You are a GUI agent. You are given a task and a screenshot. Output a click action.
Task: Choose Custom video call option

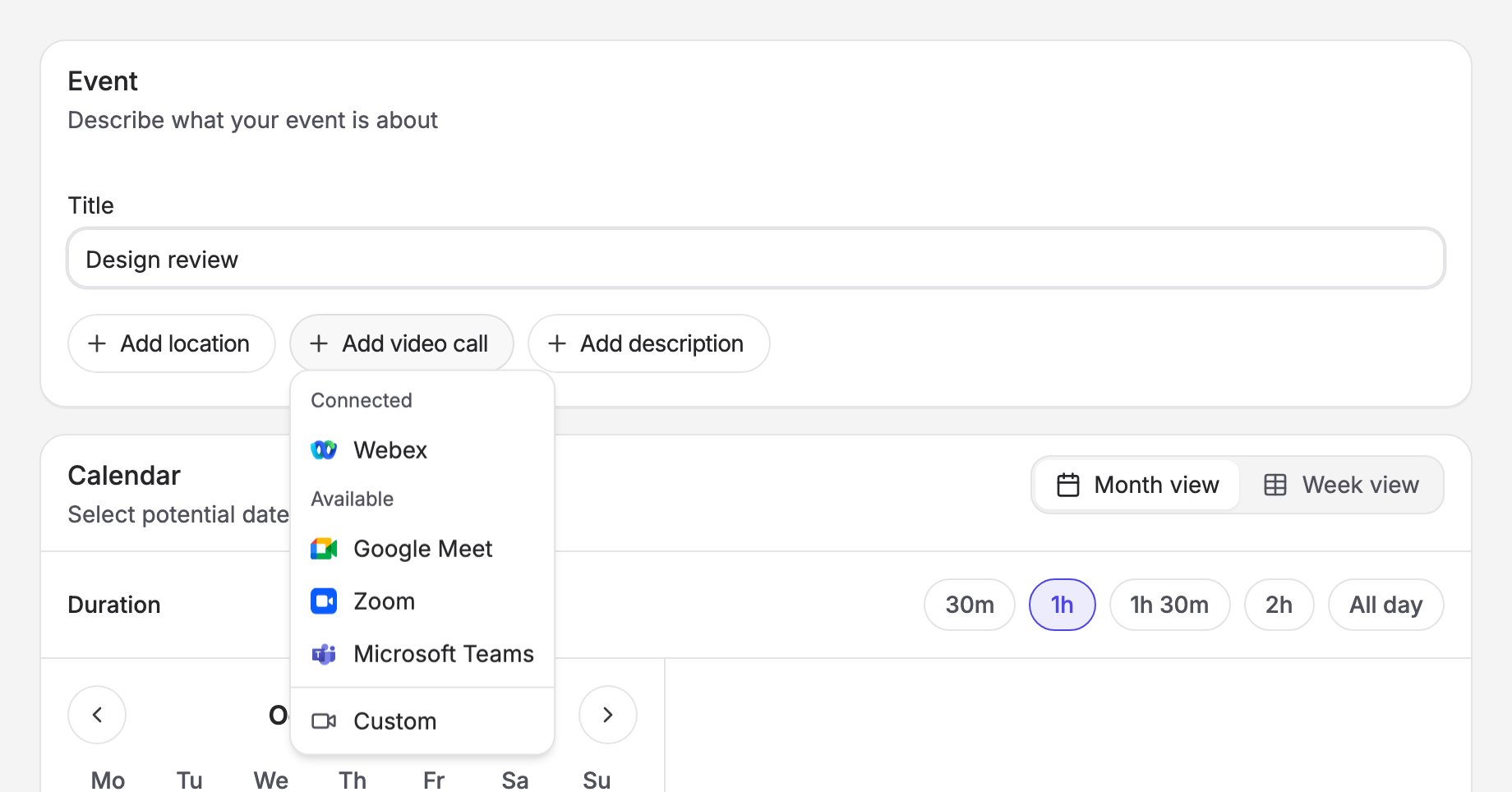click(x=422, y=721)
